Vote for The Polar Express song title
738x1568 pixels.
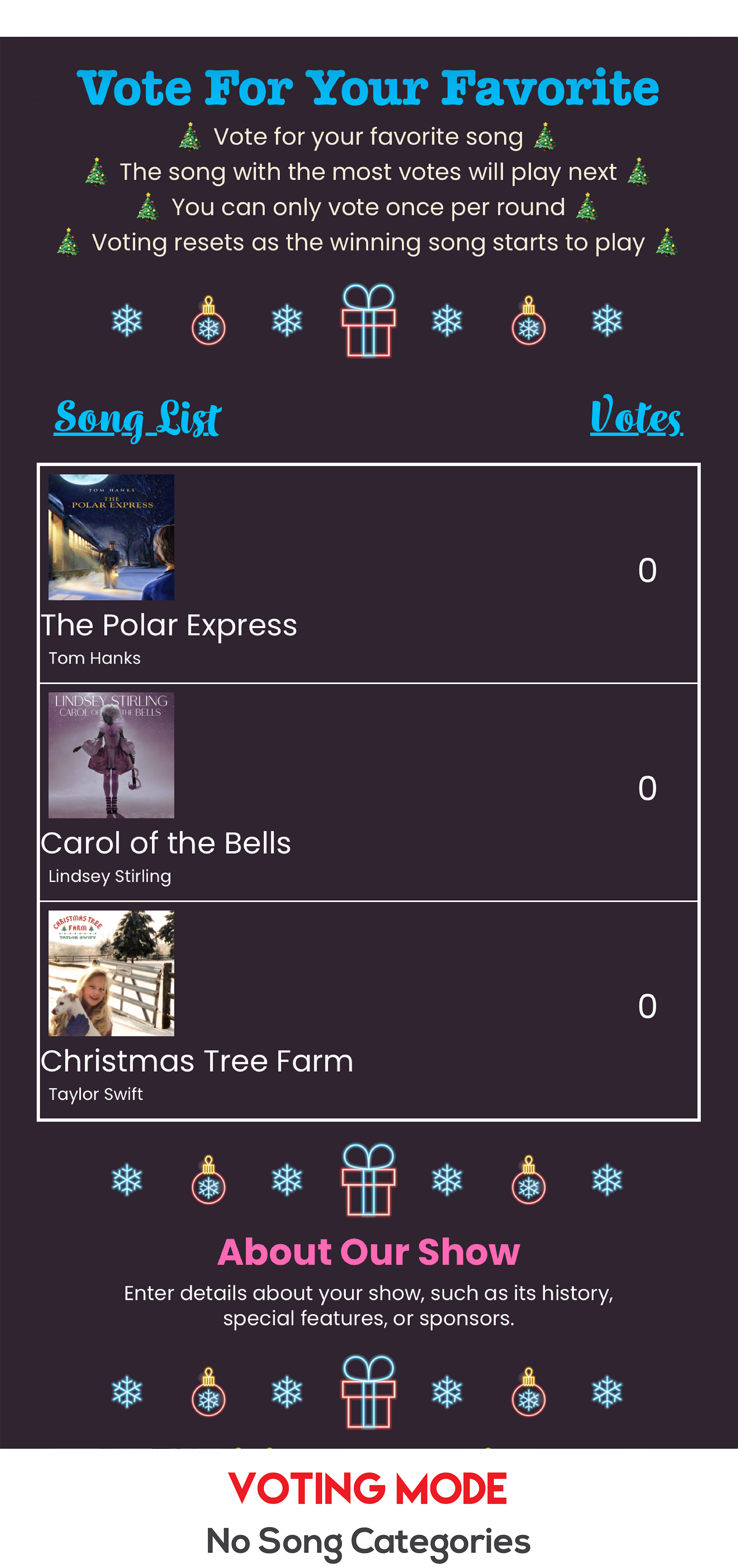pyautogui.click(x=169, y=625)
